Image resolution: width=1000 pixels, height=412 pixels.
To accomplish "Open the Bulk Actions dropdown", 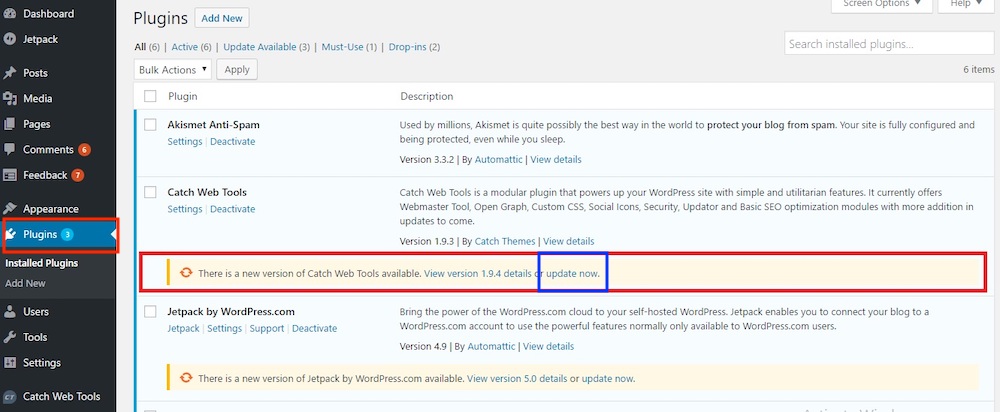I will pyautogui.click(x=173, y=70).
